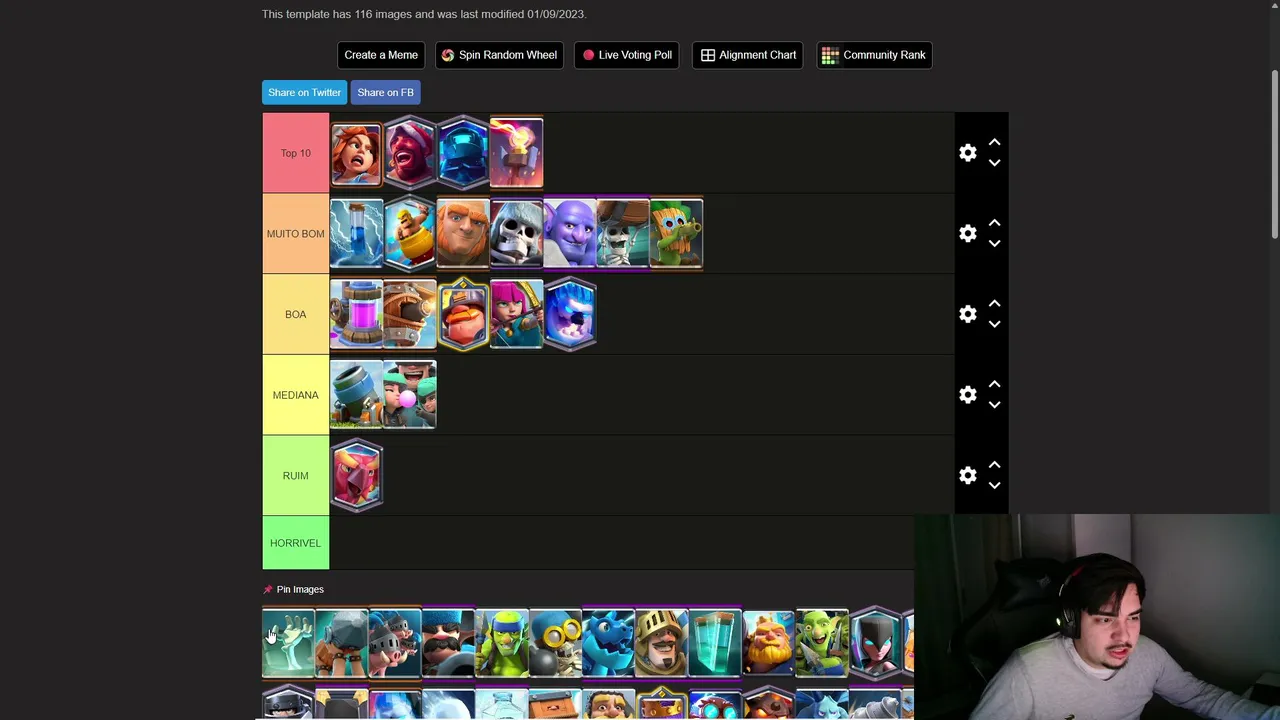Select the RUIM tier label
The image size is (1280, 720).
coord(295,475)
